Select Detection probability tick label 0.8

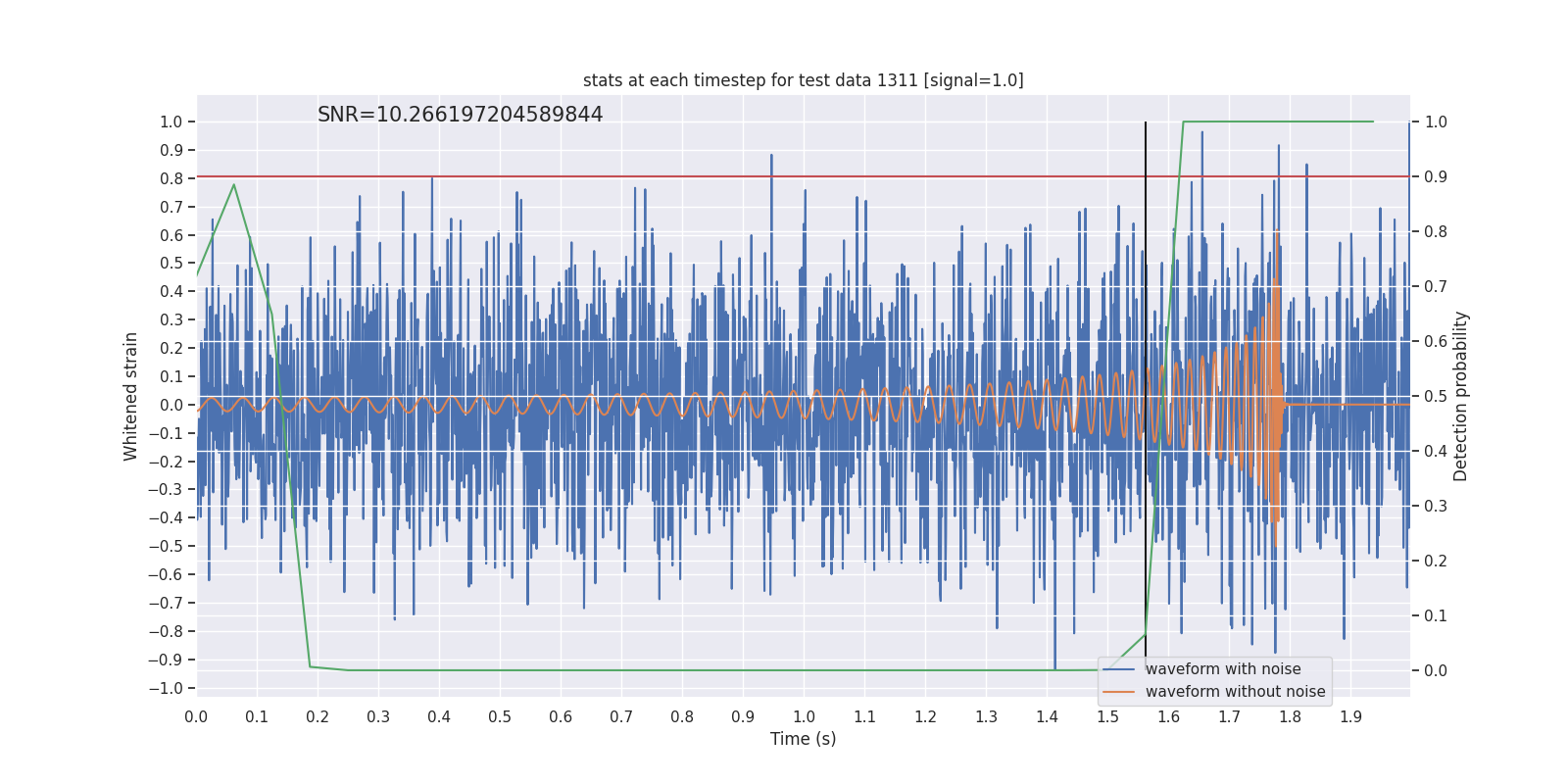[1436, 232]
